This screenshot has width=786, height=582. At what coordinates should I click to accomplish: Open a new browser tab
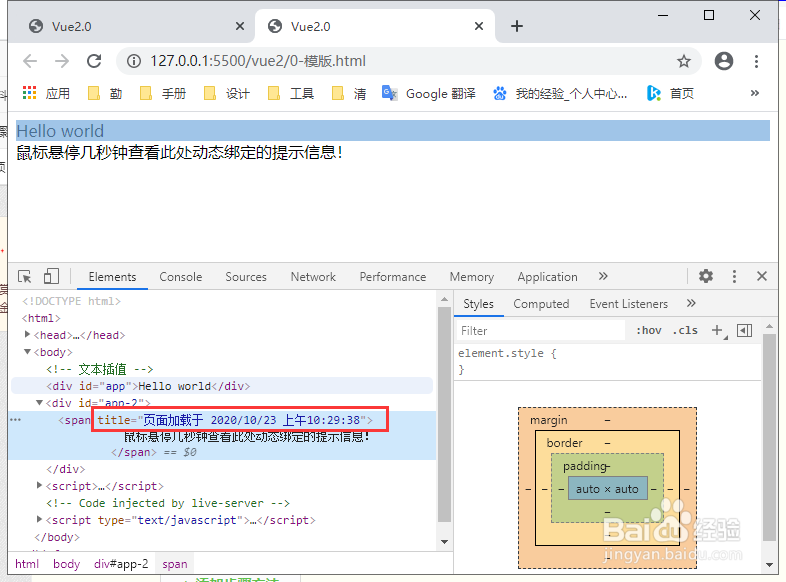point(517,26)
